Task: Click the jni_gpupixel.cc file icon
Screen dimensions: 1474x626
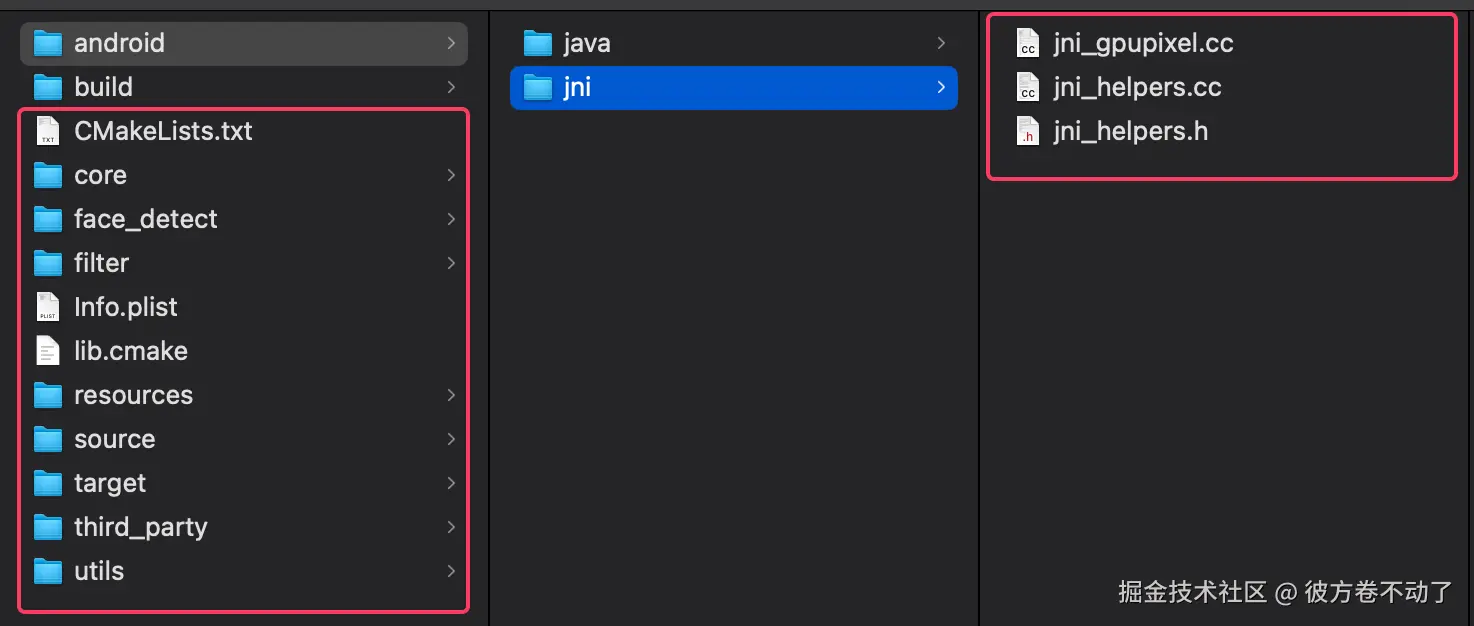Action: (x=1027, y=43)
